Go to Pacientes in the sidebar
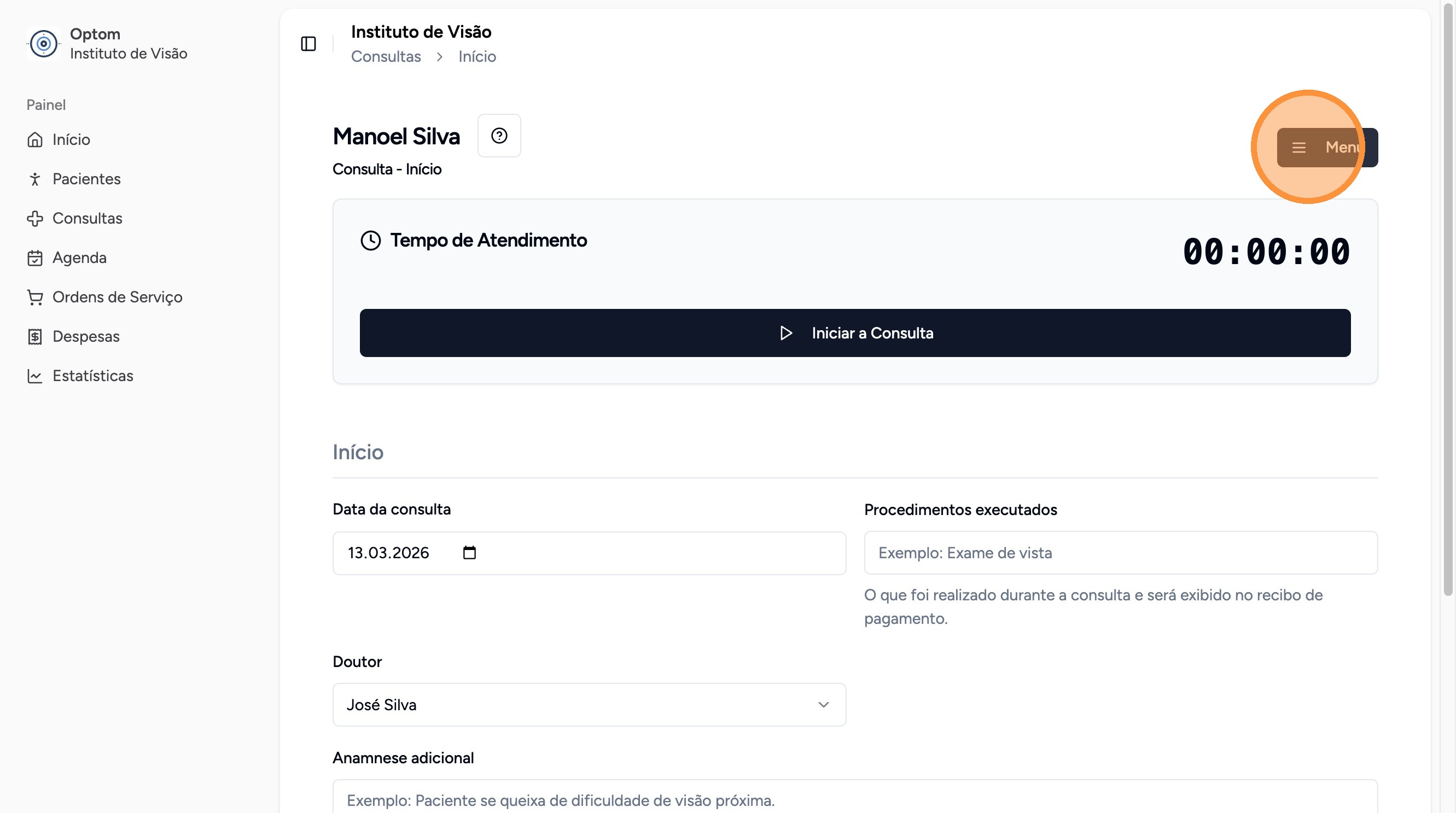This screenshot has width=1456, height=813. pos(86,179)
